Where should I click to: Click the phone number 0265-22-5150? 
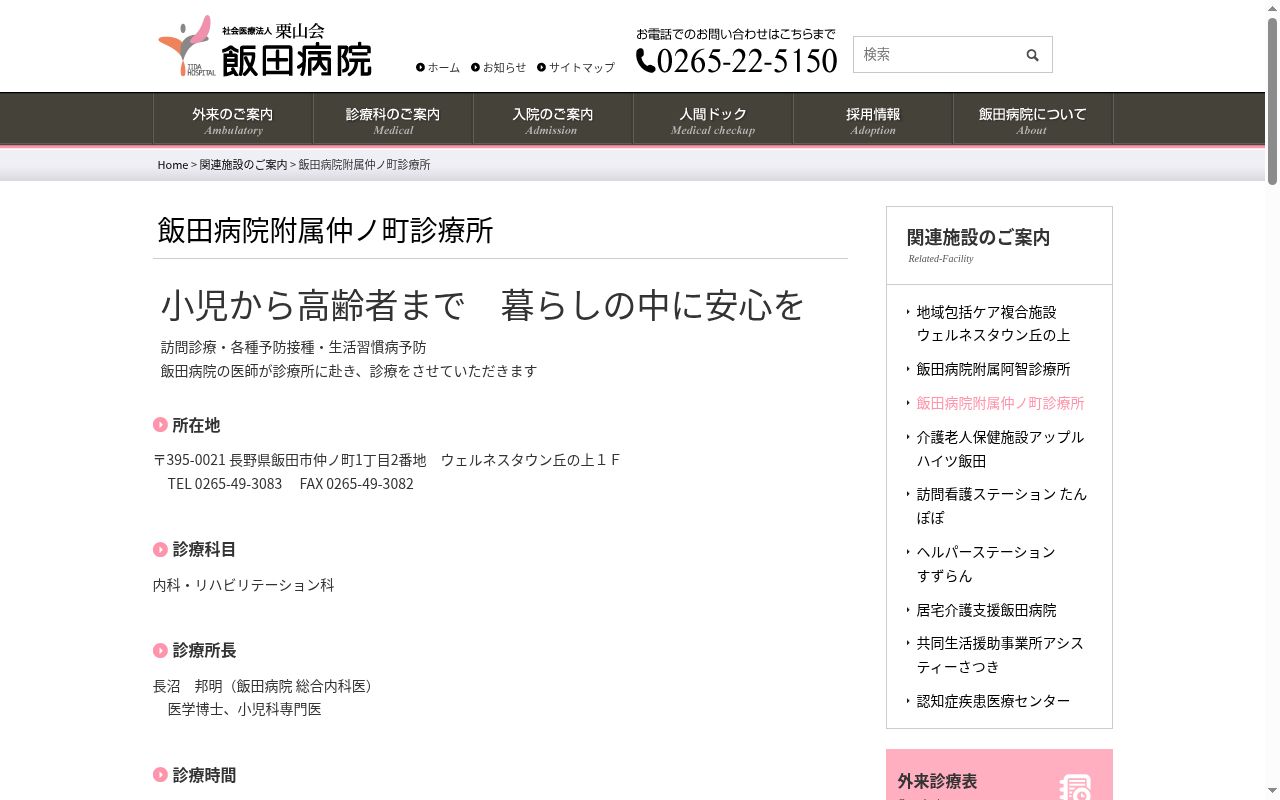[x=747, y=61]
